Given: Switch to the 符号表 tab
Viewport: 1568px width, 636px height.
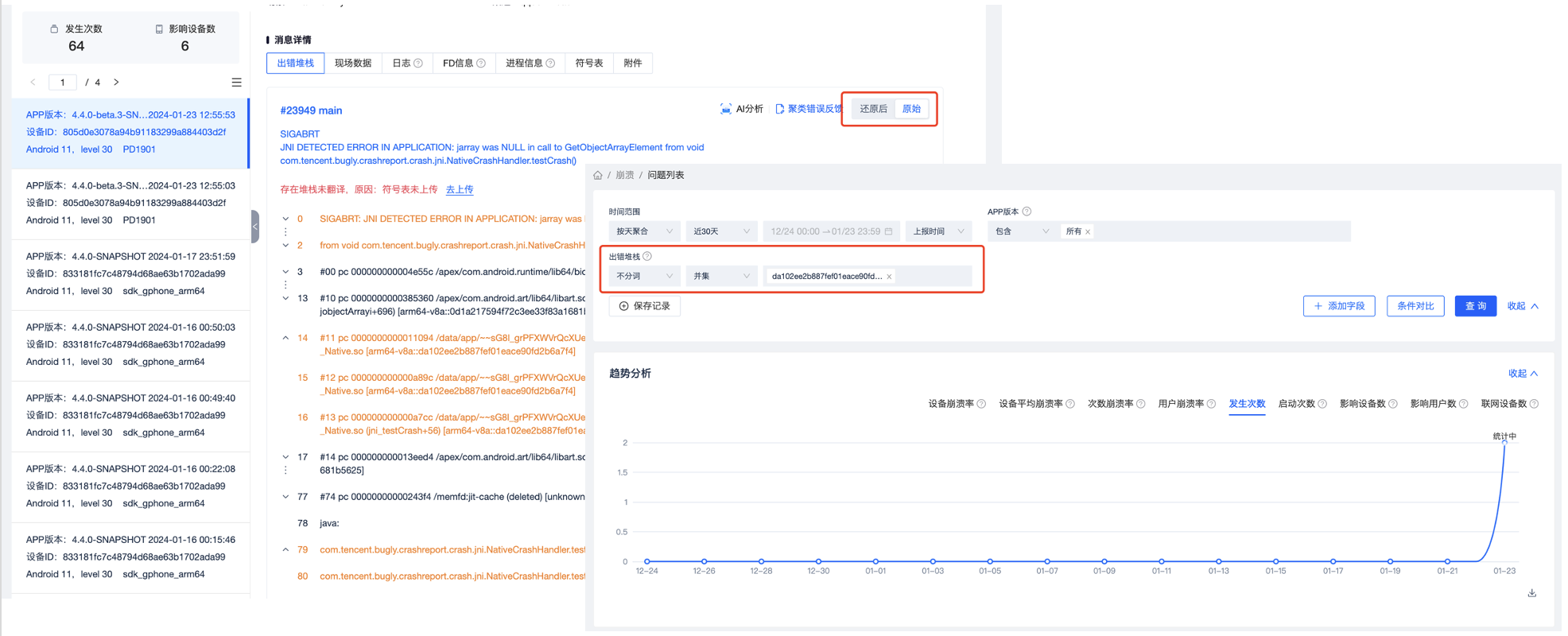Looking at the screenshot, I should point(589,64).
